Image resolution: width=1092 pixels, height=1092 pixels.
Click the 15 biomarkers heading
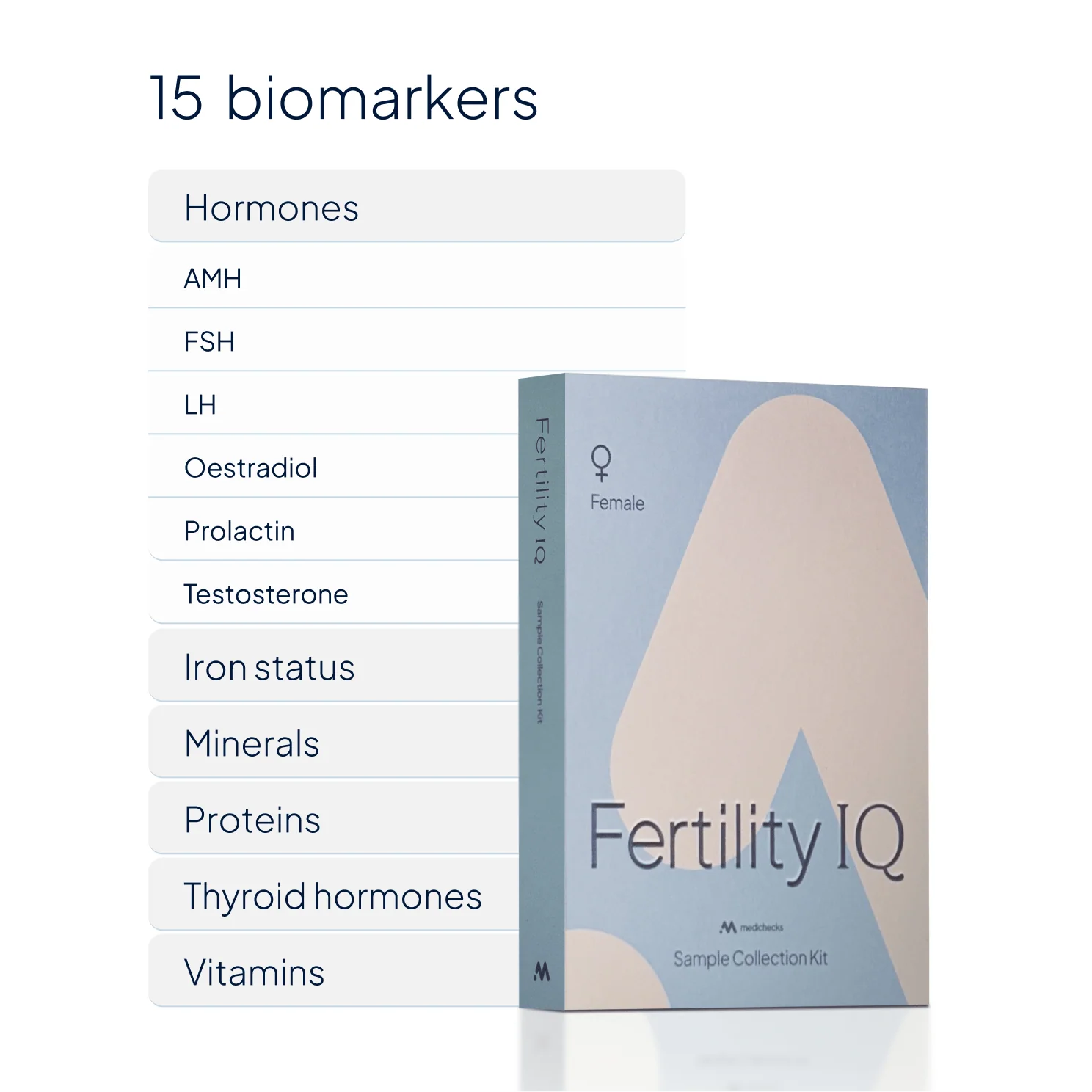click(344, 98)
